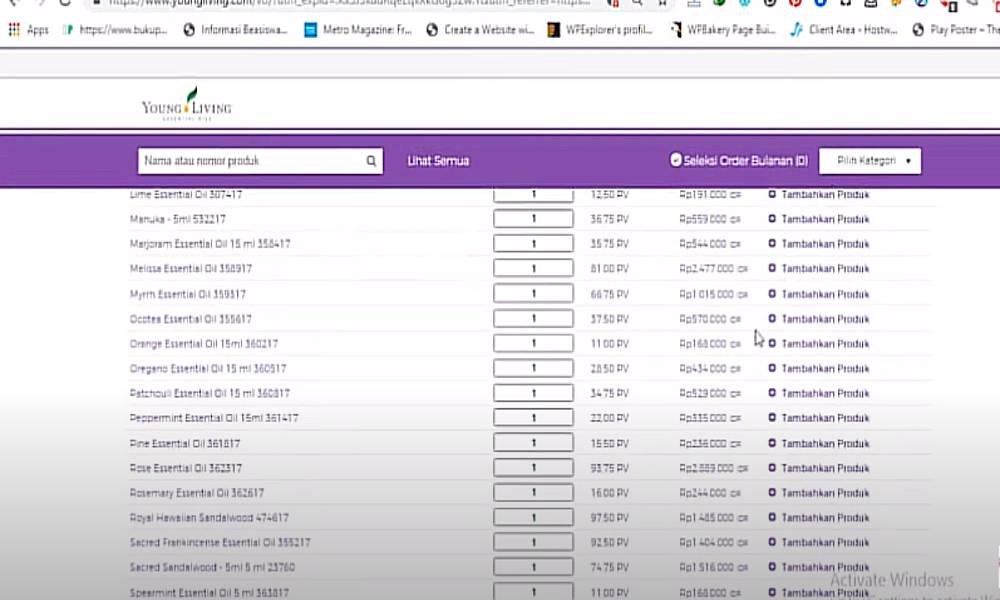Click the quantity field for Sacred Frankincense
Screen dimensions: 1000x600
coord(533,543)
